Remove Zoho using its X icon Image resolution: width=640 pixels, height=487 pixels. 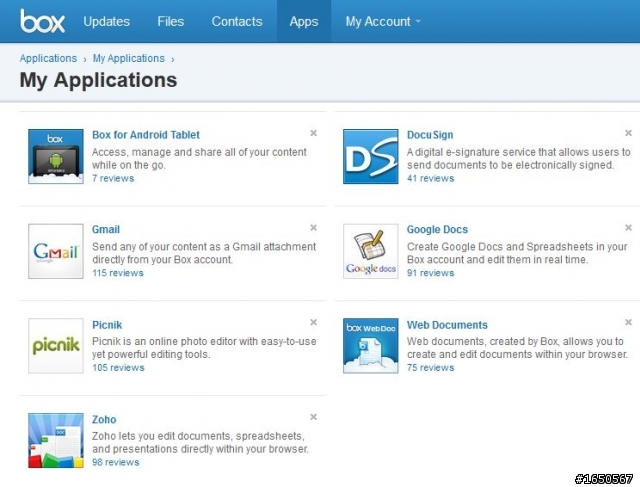[313, 417]
